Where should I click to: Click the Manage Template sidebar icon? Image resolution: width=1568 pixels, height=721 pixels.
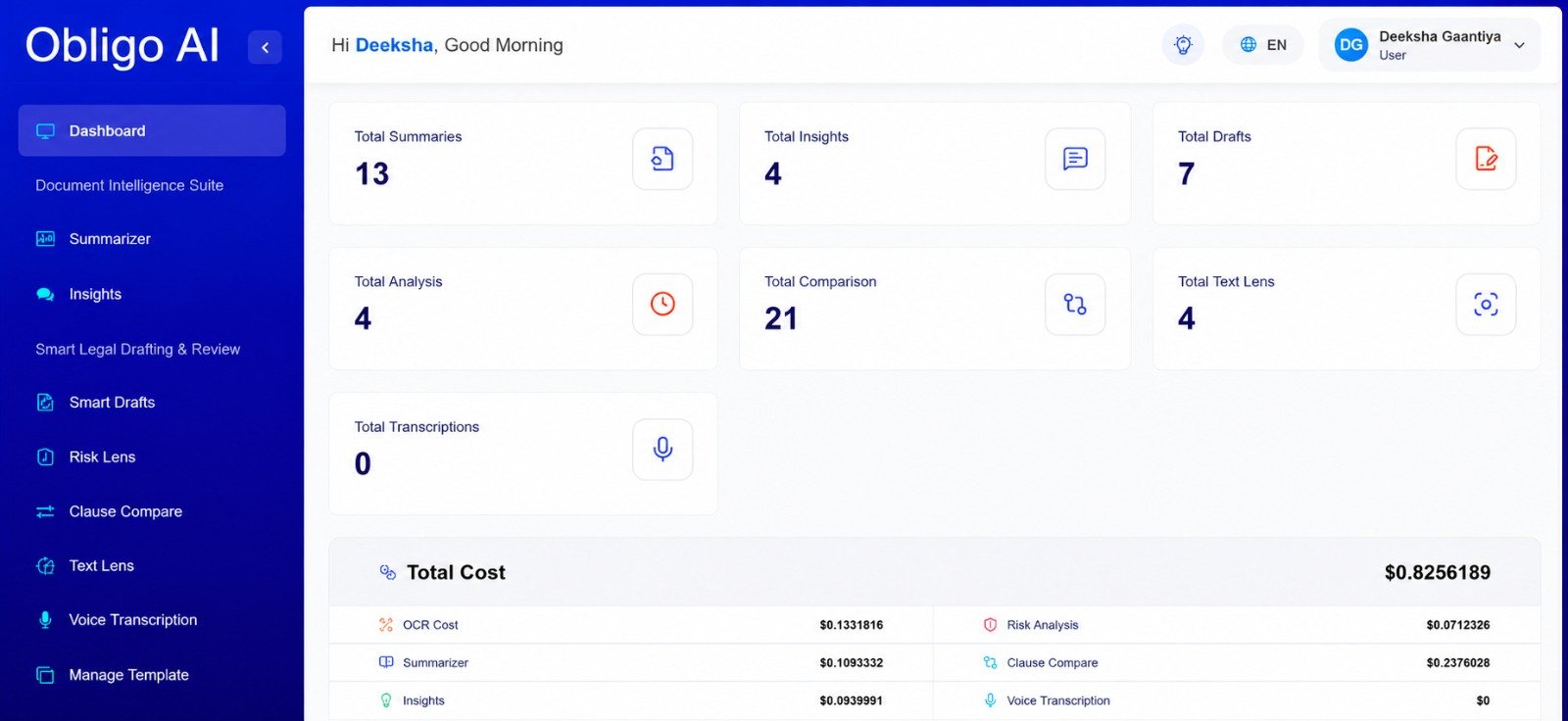click(45, 675)
